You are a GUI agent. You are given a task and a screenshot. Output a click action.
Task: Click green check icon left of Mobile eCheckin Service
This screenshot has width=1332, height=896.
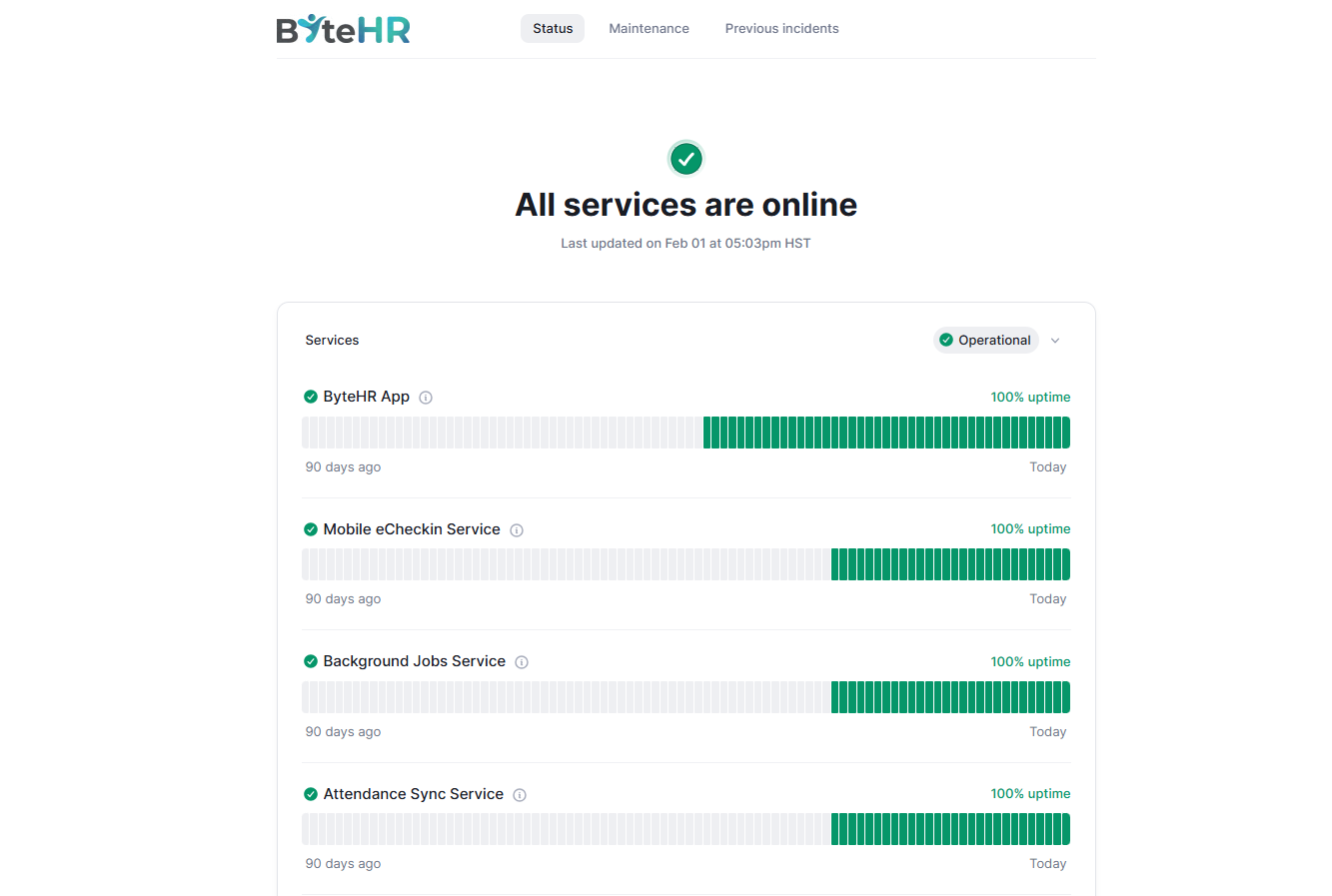tap(311, 529)
